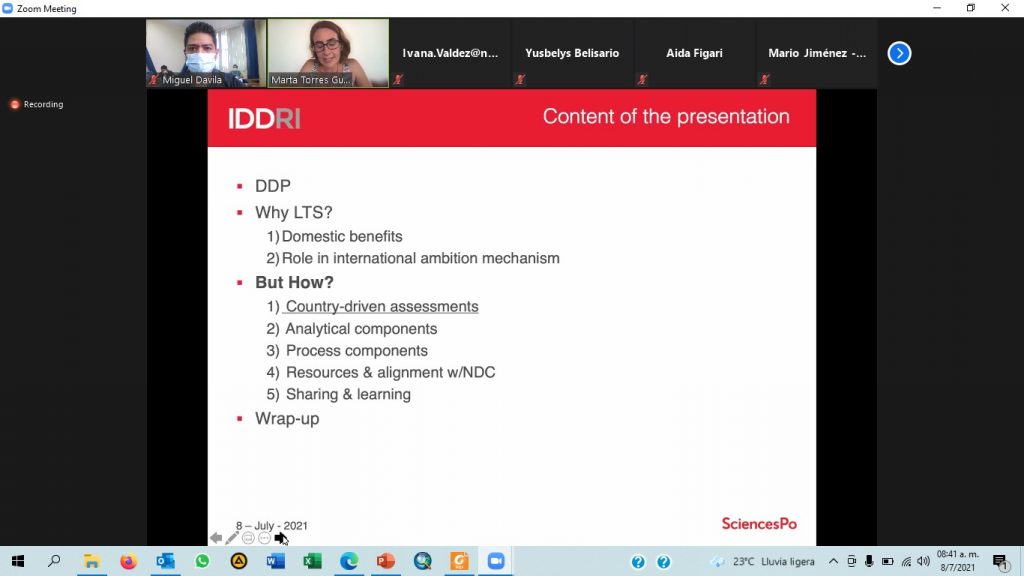This screenshot has height=576, width=1024.
Task: Click the Windows Start button
Action: click(x=17, y=562)
